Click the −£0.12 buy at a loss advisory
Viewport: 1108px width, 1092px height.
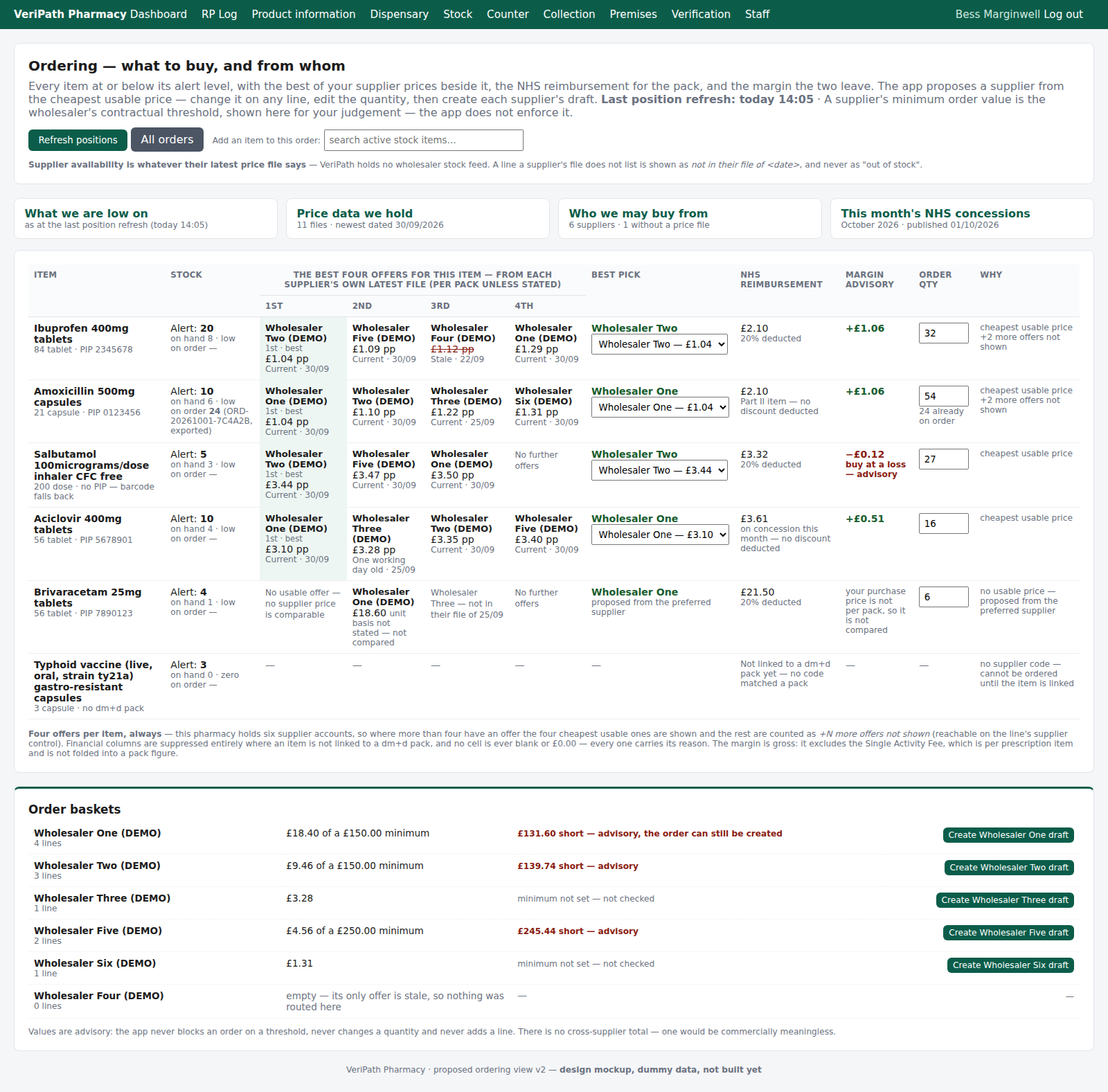(x=875, y=464)
